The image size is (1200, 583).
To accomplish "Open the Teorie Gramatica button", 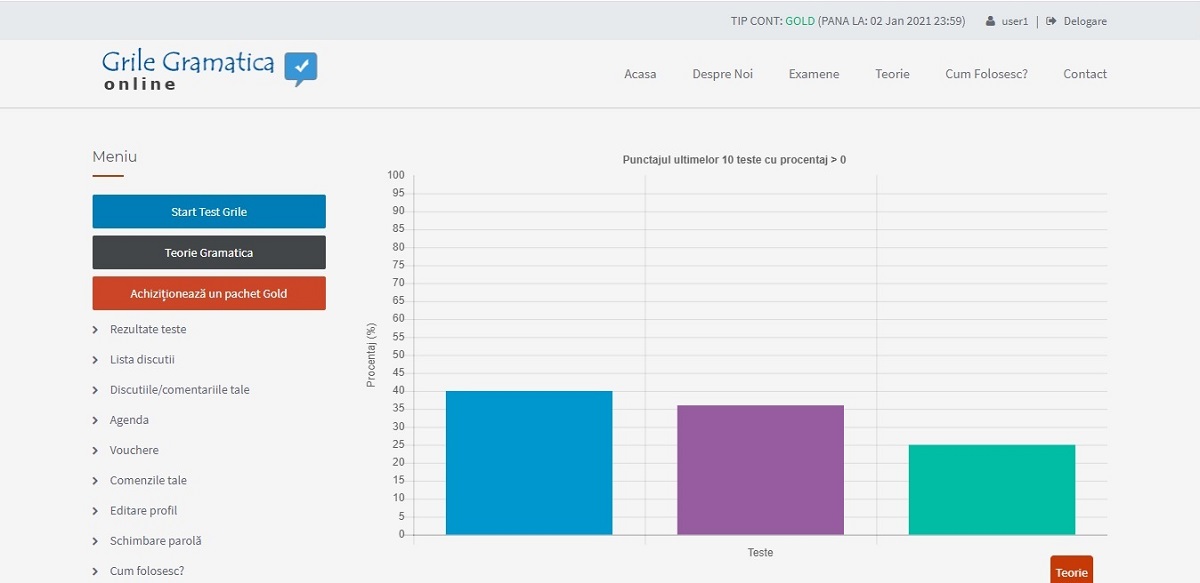I will pyautogui.click(x=209, y=253).
